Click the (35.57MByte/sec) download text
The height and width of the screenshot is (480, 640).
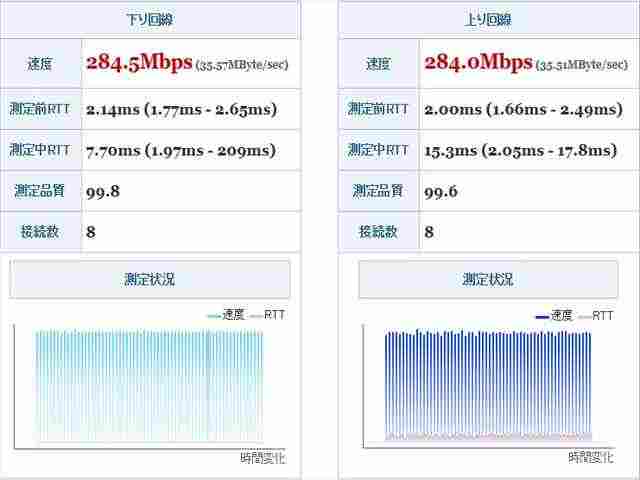[x=242, y=65]
